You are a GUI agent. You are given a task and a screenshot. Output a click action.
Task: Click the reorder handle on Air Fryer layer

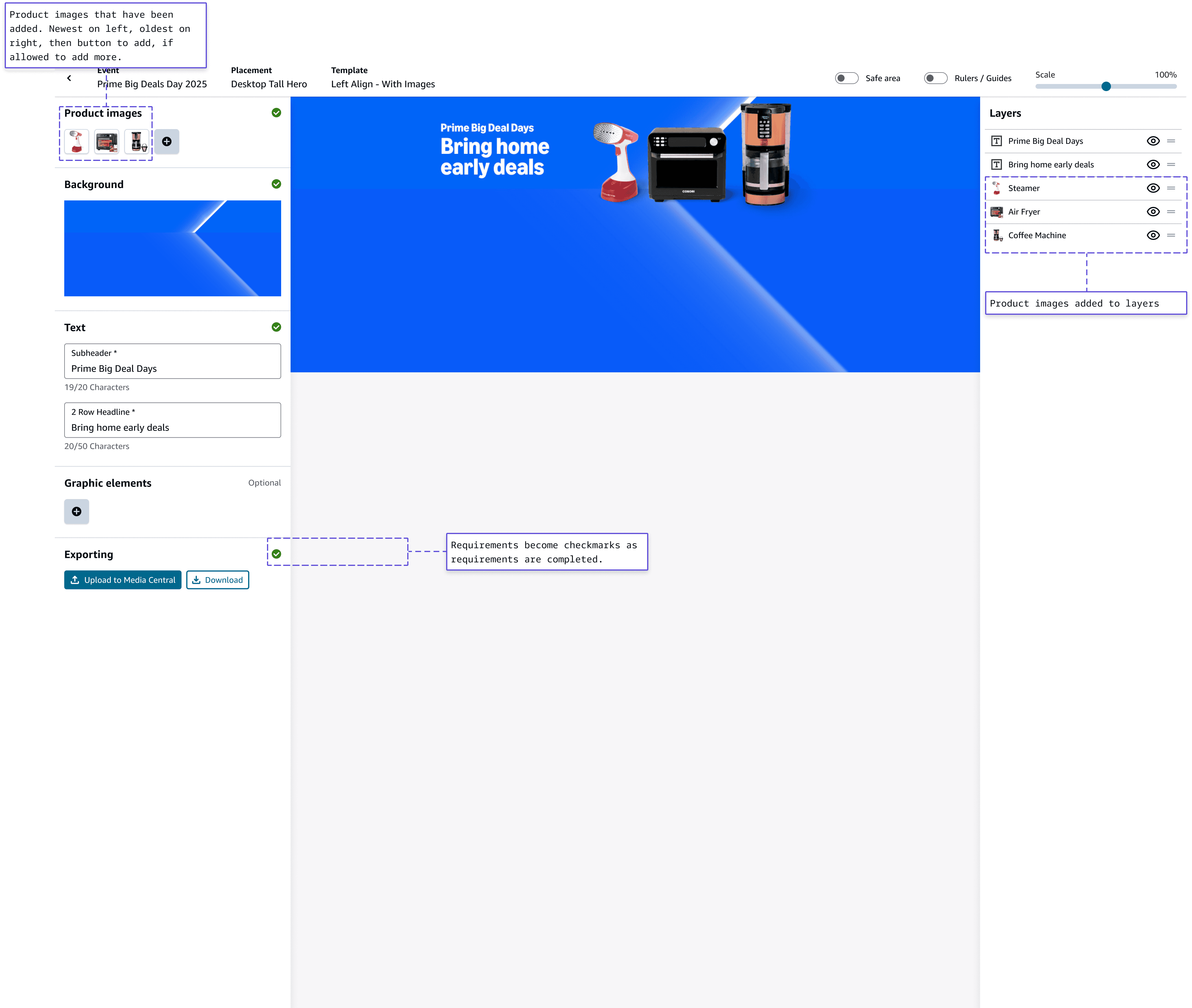click(1171, 212)
